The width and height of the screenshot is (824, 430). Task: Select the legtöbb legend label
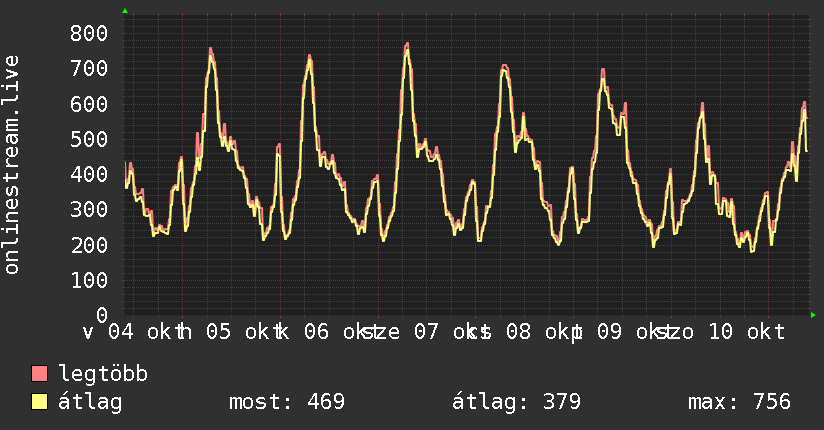pyautogui.click(x=103, y=374)
